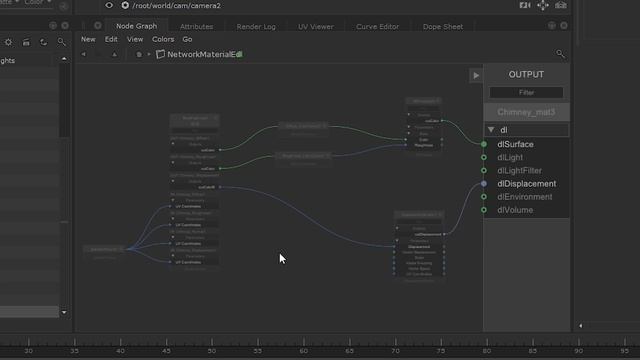The image size is (640, 360).
Task: Open the Go menu in the Node Graph
Action: [x=187, y=39]
